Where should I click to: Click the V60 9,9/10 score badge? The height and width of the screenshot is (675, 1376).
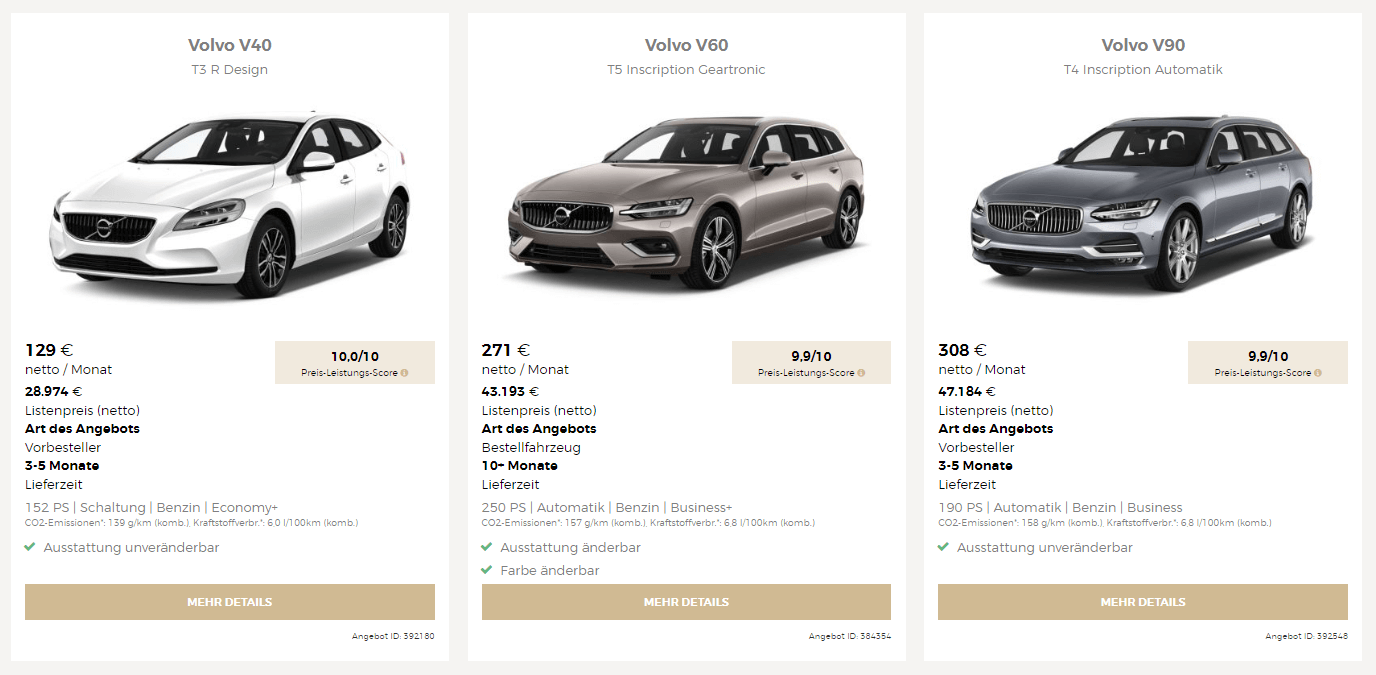811,362
